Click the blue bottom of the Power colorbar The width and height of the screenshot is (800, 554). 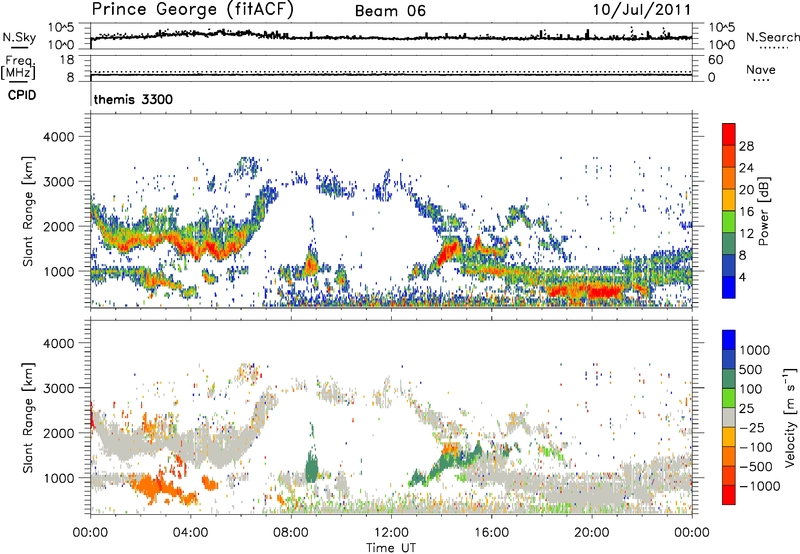tap(729, 288)
